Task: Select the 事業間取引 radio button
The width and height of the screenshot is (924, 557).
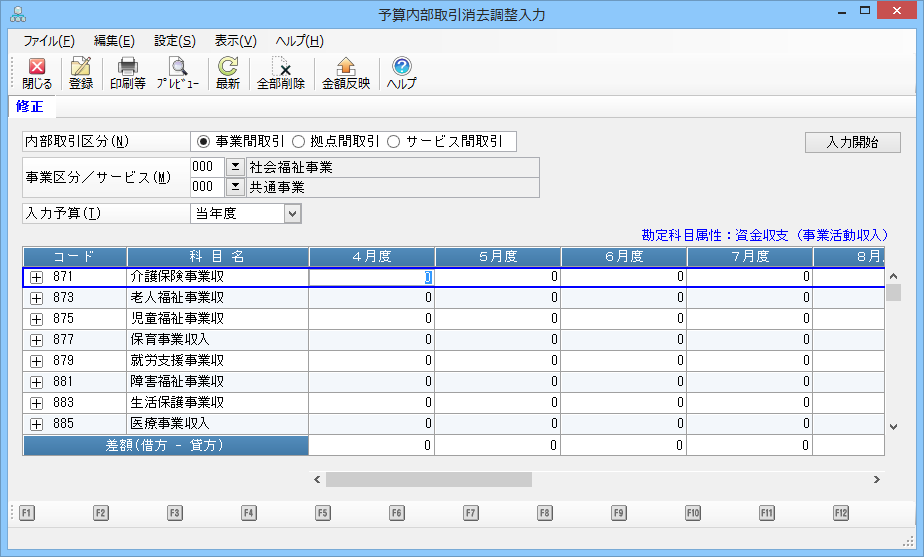Action: click(204, 142)
